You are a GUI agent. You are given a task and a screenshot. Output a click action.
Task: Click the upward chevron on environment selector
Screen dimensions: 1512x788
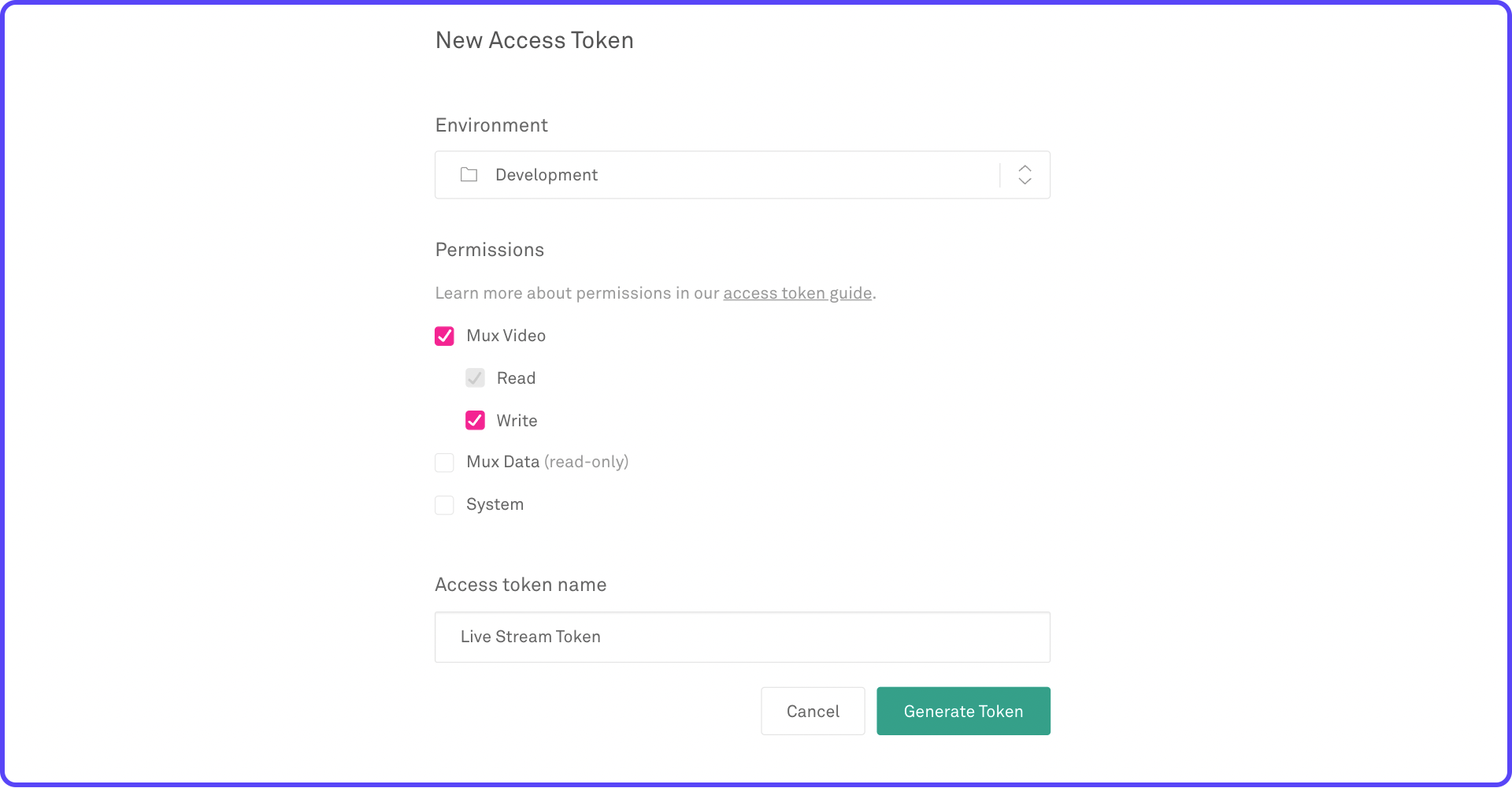[x=1025, y=168]
